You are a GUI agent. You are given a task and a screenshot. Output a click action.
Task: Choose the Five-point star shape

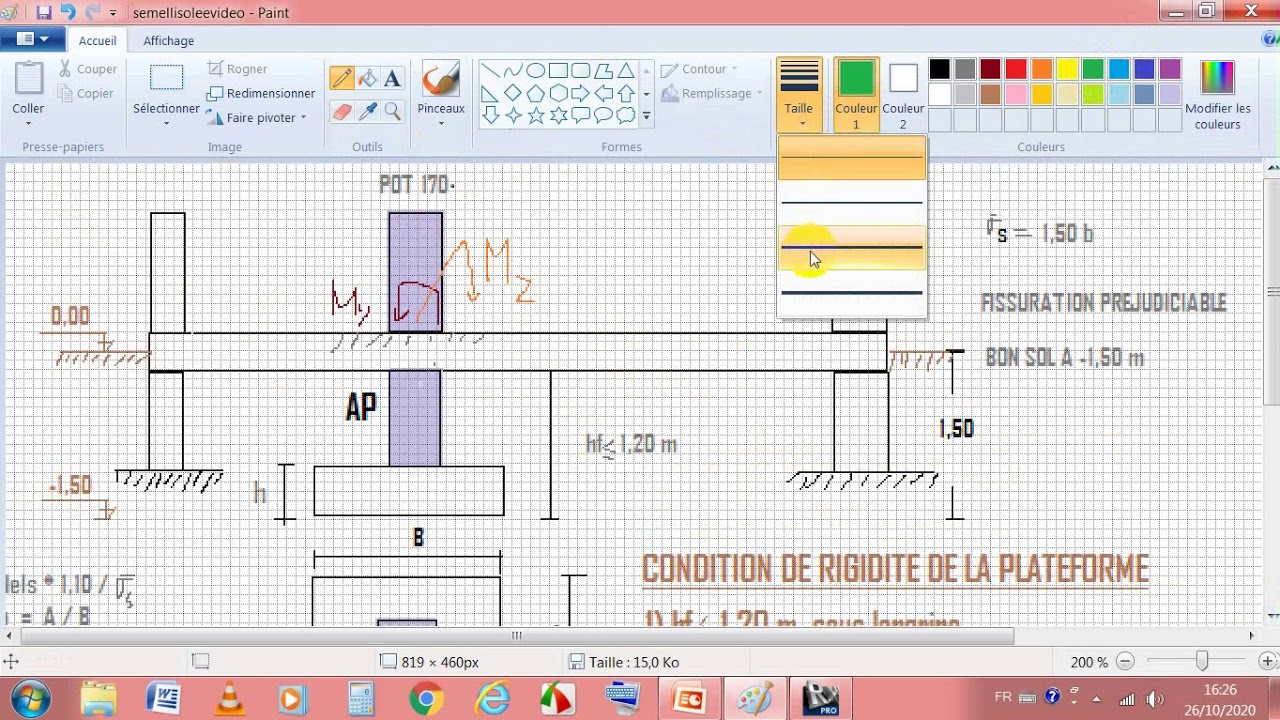(535, 115)
